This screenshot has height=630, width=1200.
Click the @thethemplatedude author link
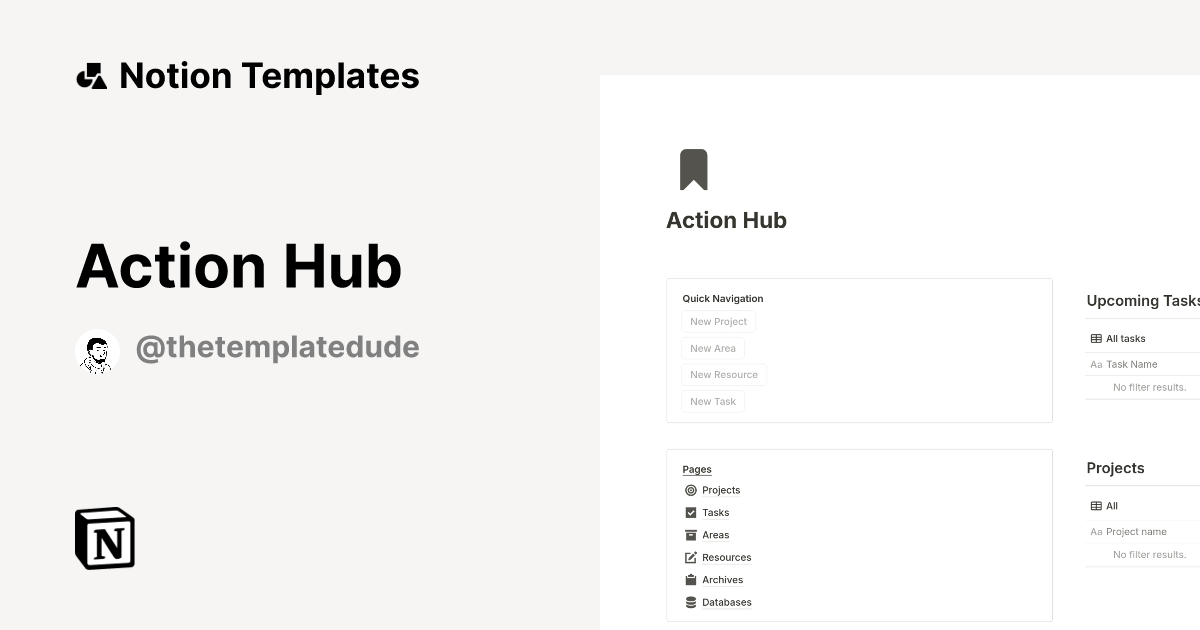(277, 347)
